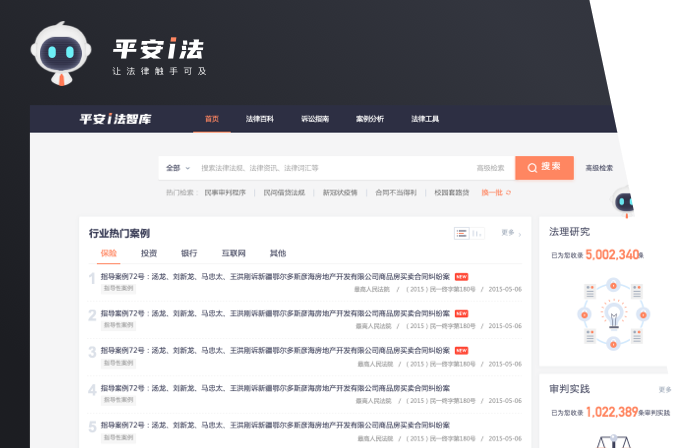This screenshot has height=448, width=684.
Task: Open the 首页 navigation tab
Action: (212, 119)
